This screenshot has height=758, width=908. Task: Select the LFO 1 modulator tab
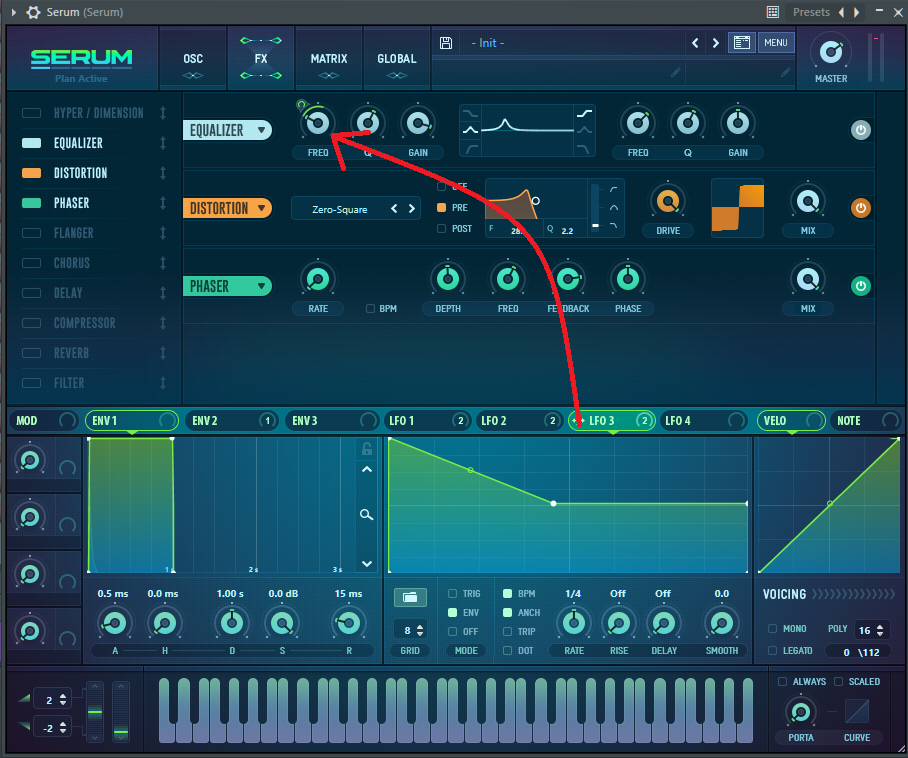pyautogui.click(x=427, y=421)
